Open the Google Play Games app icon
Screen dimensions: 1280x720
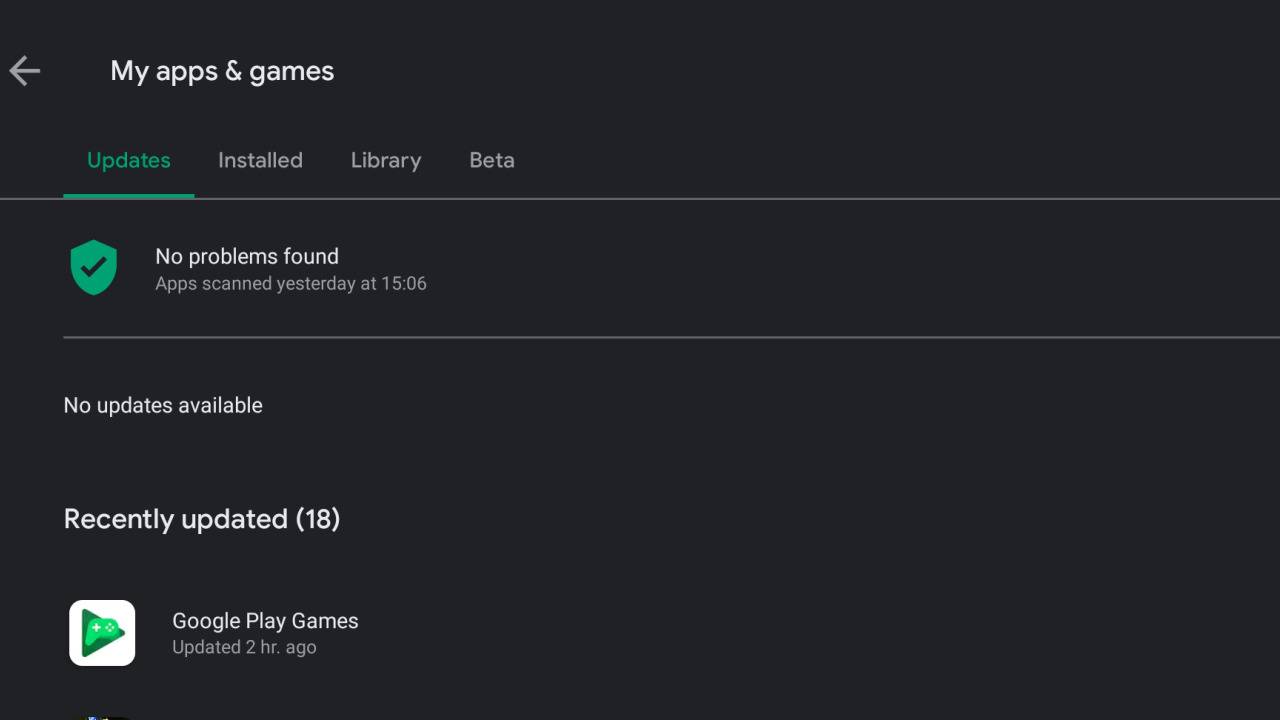coord(102,633)
